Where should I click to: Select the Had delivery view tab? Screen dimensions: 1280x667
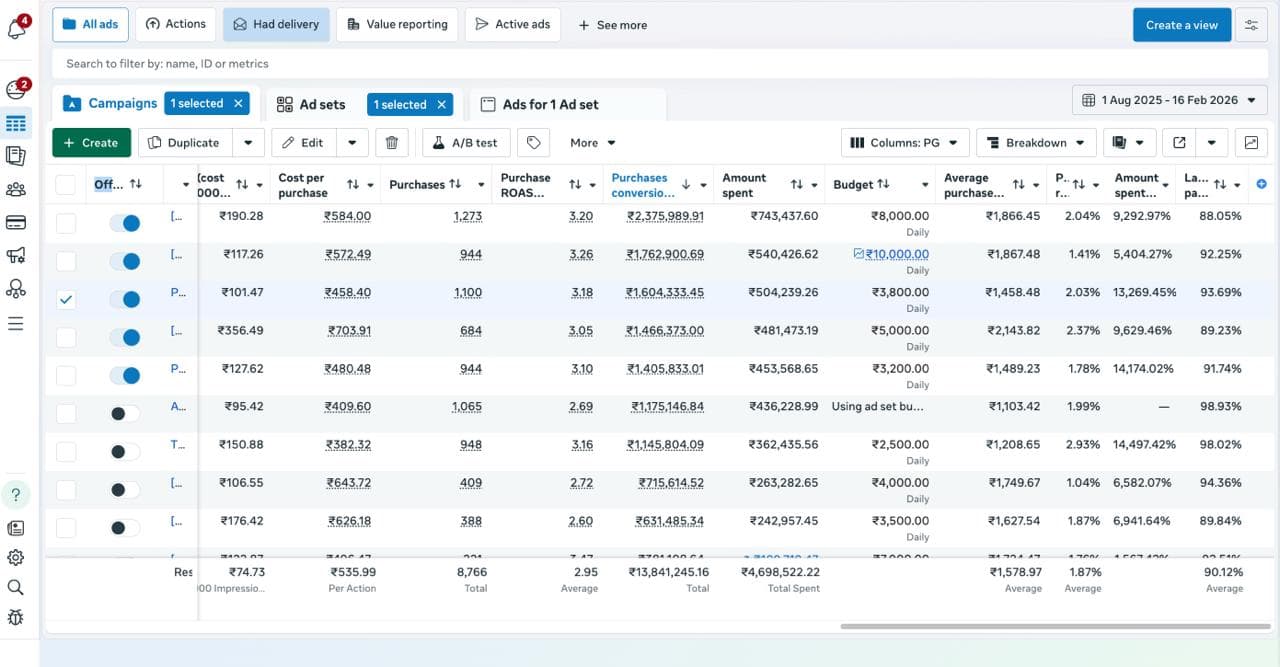tap(276, 25)
